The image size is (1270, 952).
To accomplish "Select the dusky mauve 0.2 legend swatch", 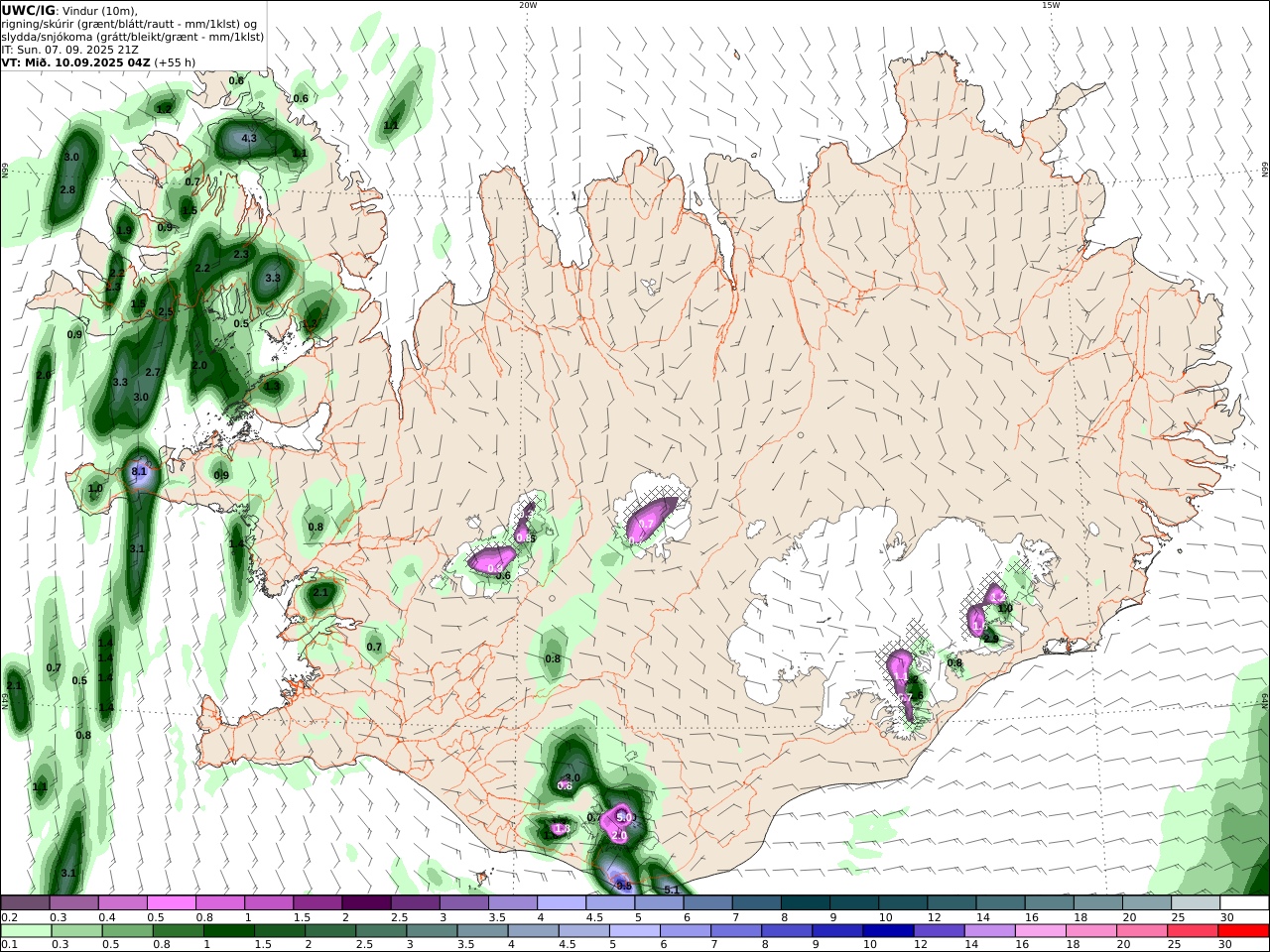I will point(26,902).
